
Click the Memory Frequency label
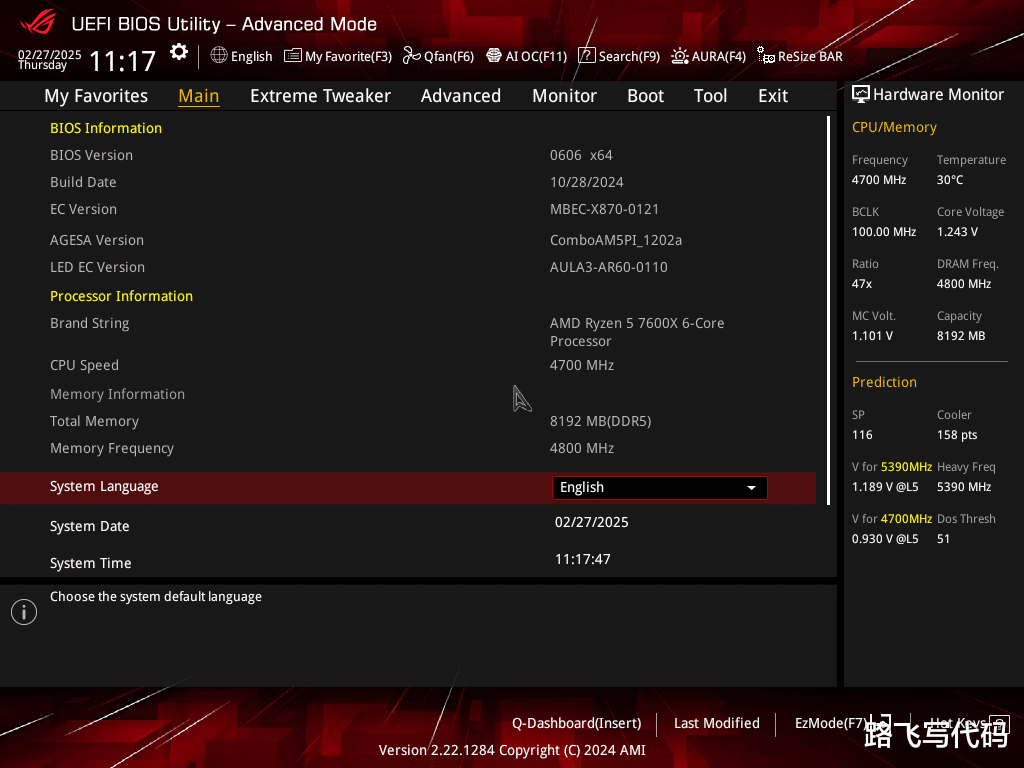pos(112,449)
